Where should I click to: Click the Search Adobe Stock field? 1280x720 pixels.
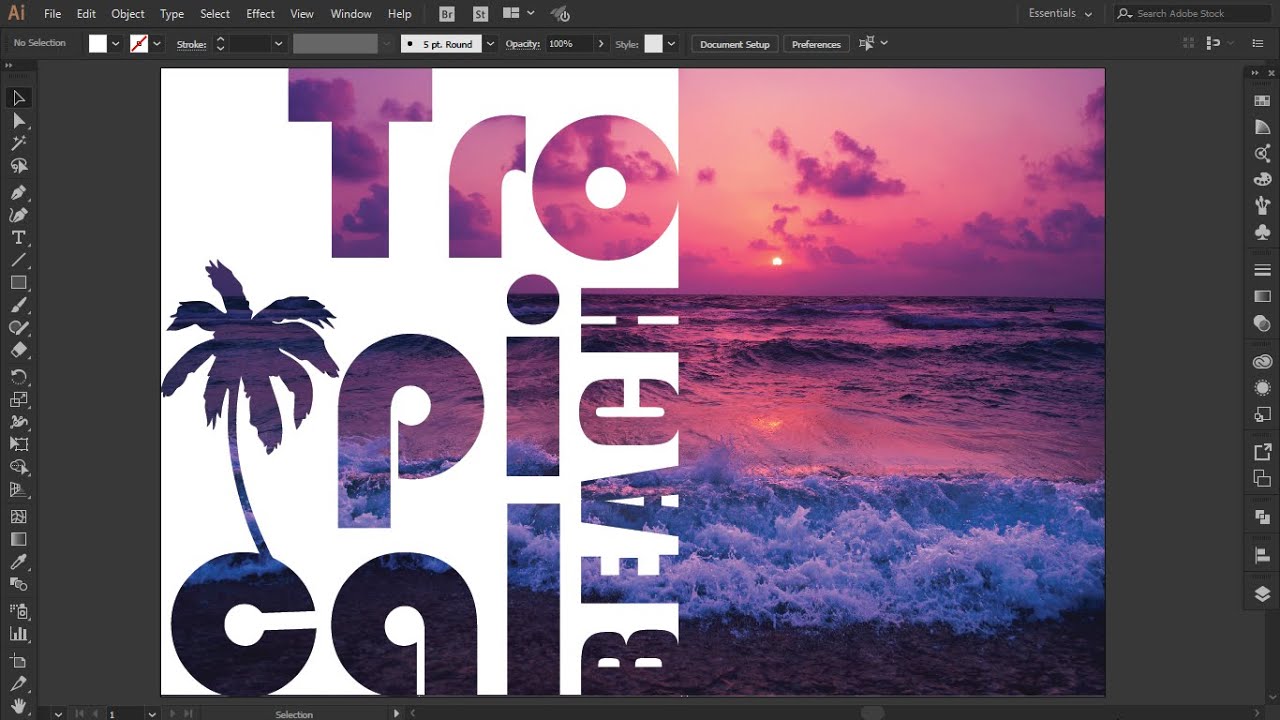[x=1192, y=13]
